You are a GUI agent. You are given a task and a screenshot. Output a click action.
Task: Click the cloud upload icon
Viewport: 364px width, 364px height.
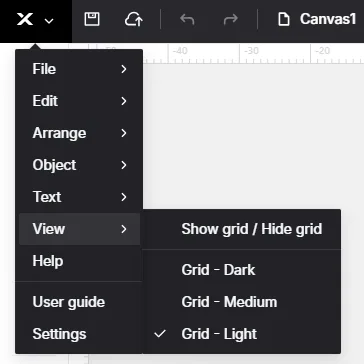tap(134, 19)
